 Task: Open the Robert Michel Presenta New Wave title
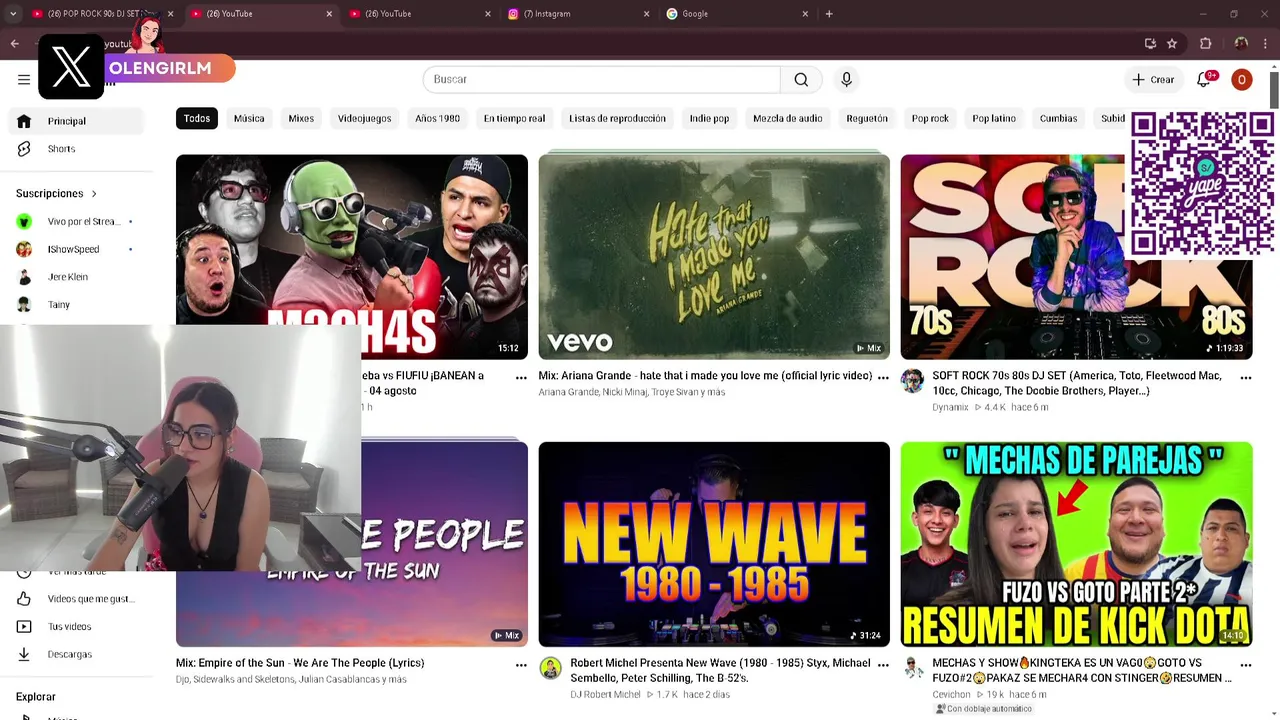pos(720,670)
